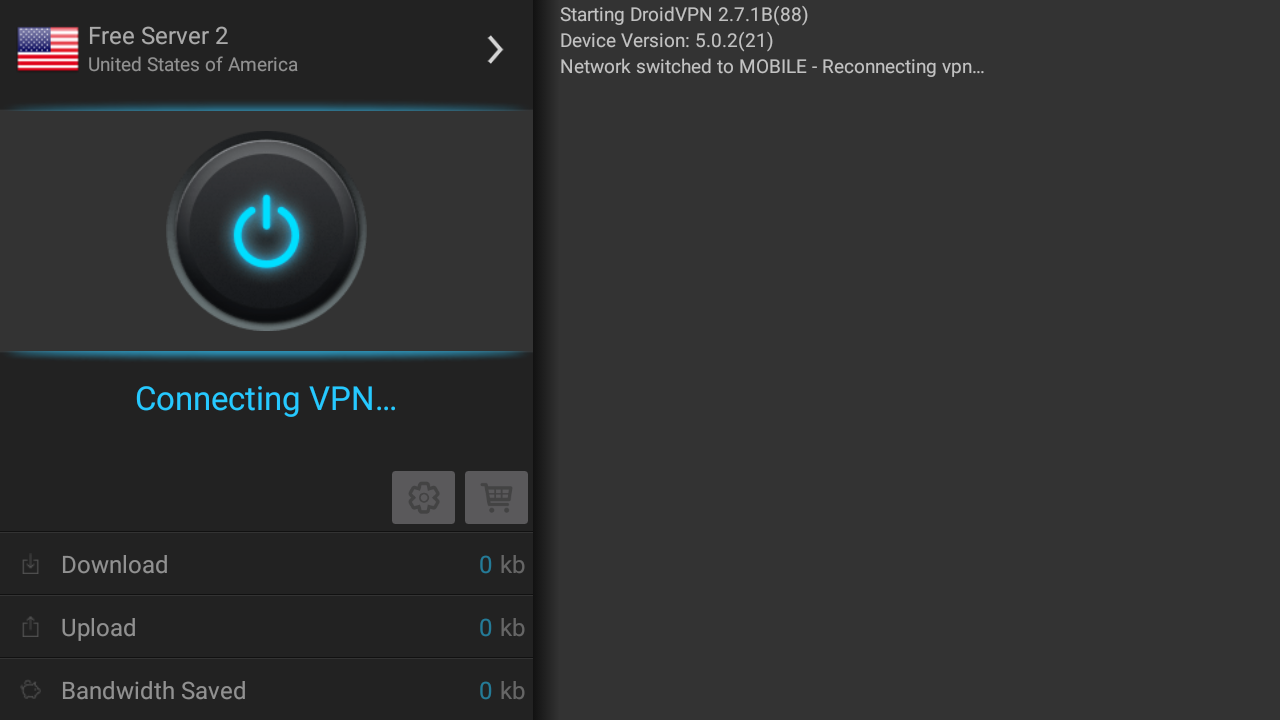Select the Download label

point(114,565)
